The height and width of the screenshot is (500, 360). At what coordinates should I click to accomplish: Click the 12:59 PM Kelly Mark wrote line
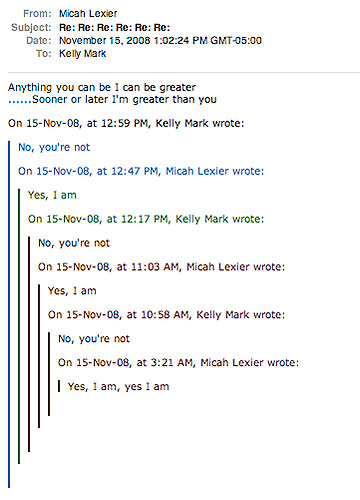[126, 123]
